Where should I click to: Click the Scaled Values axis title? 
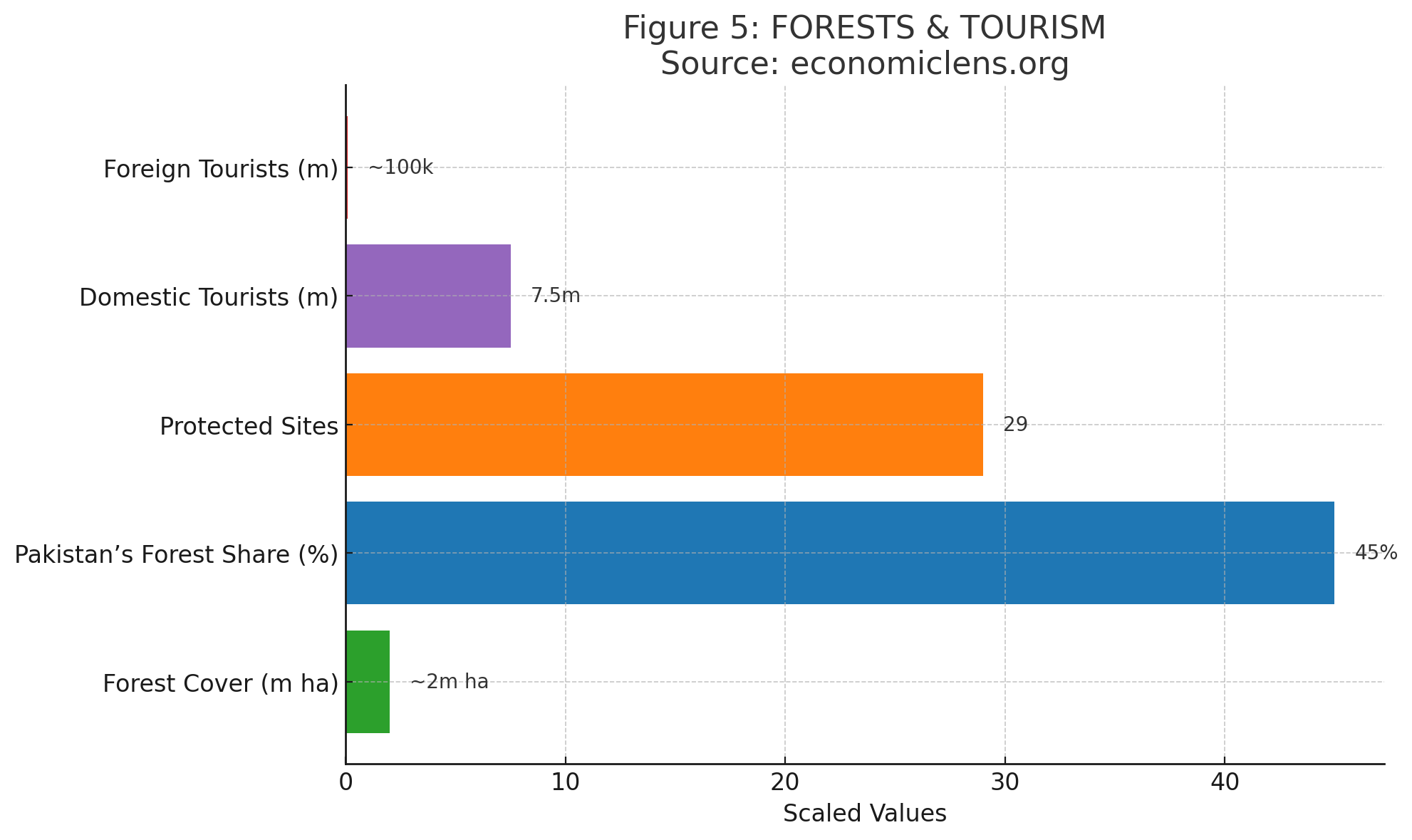tap(864, 814)
